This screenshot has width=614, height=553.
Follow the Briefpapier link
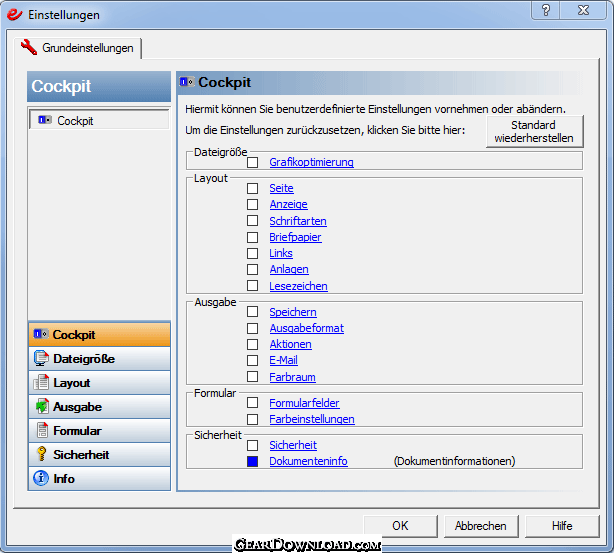[295, 237]
